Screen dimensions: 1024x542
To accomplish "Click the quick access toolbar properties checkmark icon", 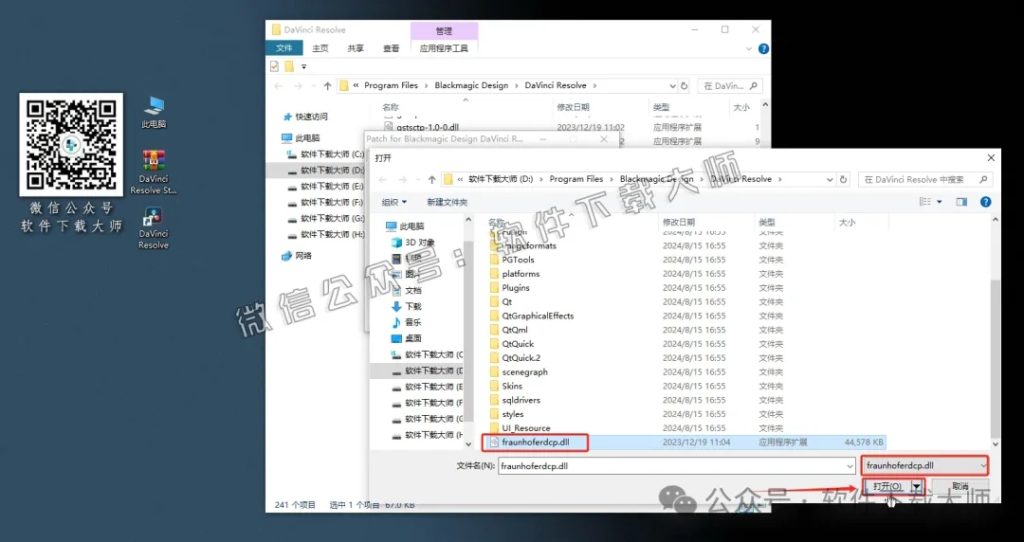I will point(274,66).
